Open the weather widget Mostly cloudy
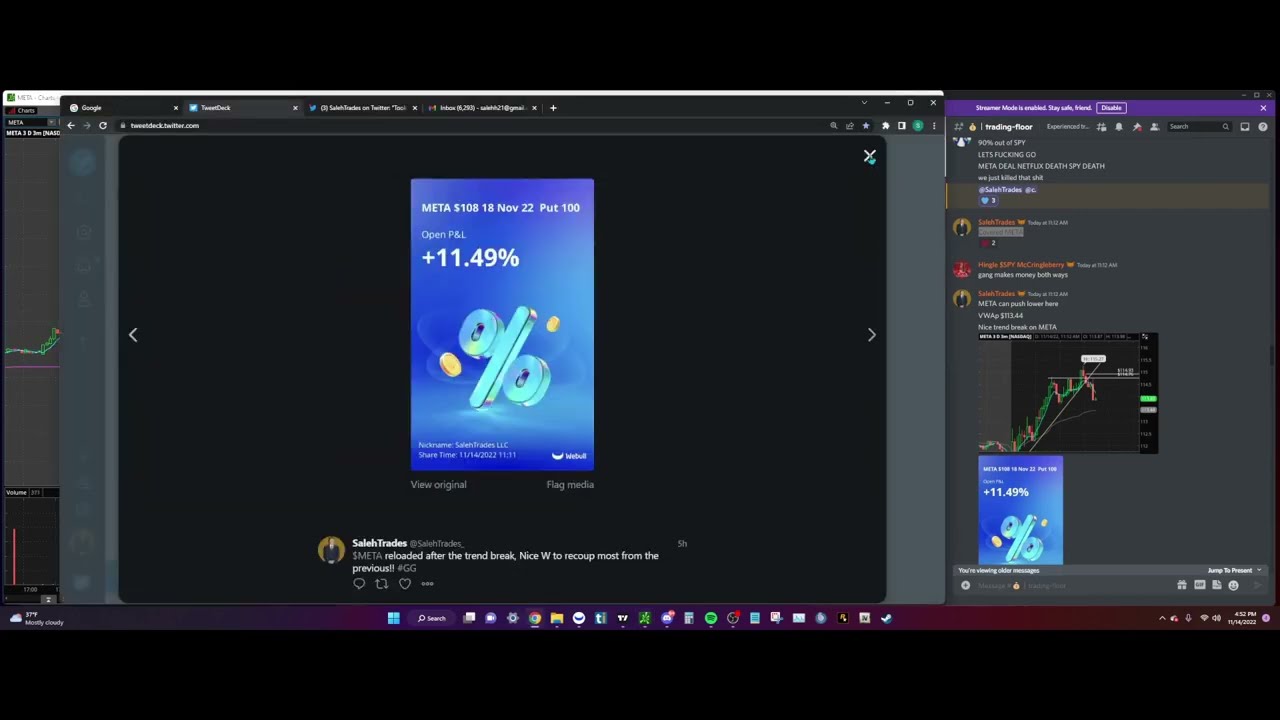This screenshot has height=720, width=1280. pyautogui.click(x=36, y=619)
